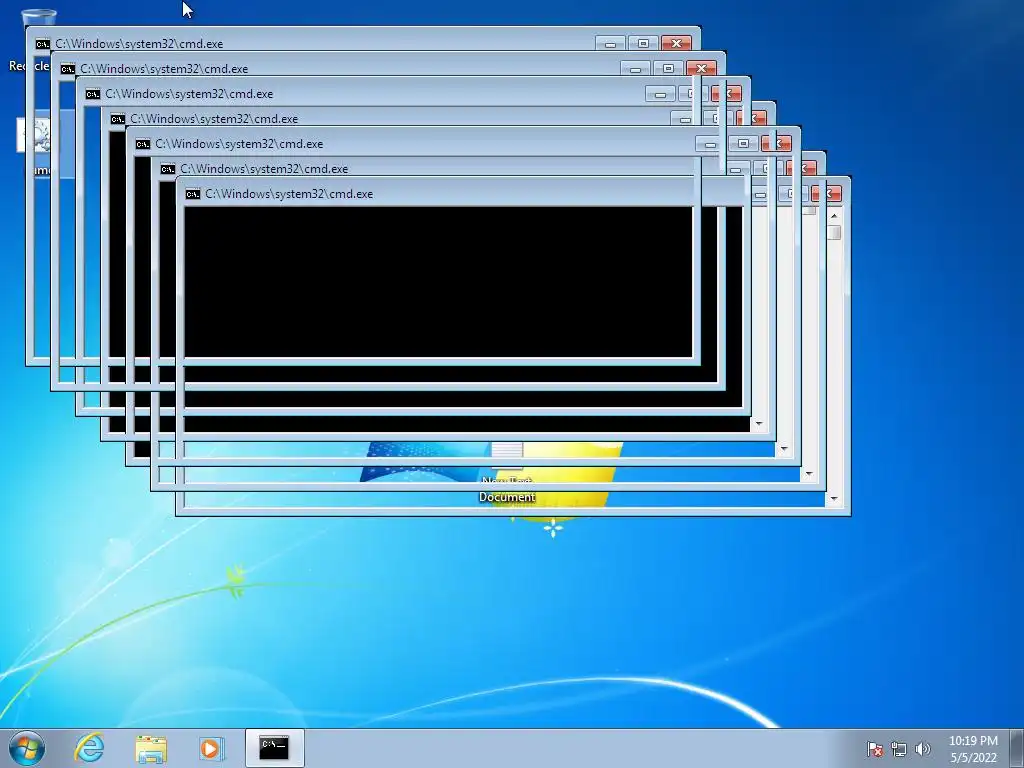Minimize the first cmd window from top

[x=610, y=44]
